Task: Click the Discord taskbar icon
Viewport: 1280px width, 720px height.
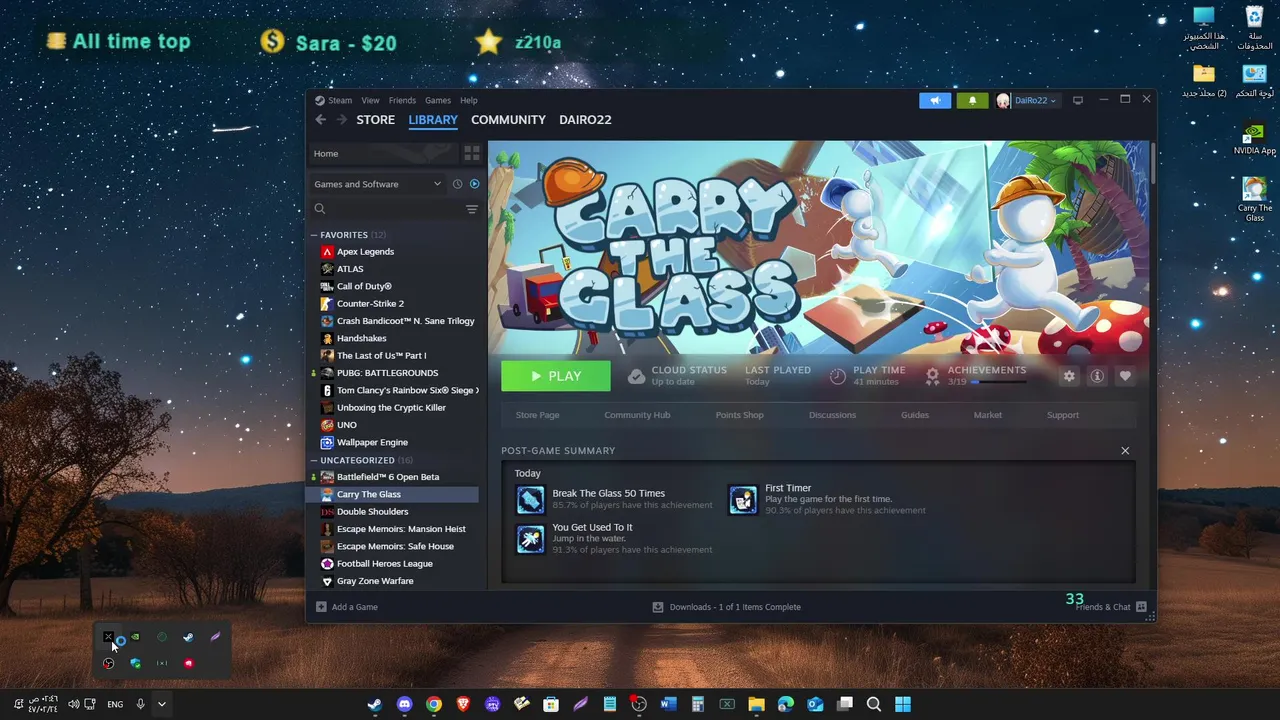Action: (x=404, y=704)
